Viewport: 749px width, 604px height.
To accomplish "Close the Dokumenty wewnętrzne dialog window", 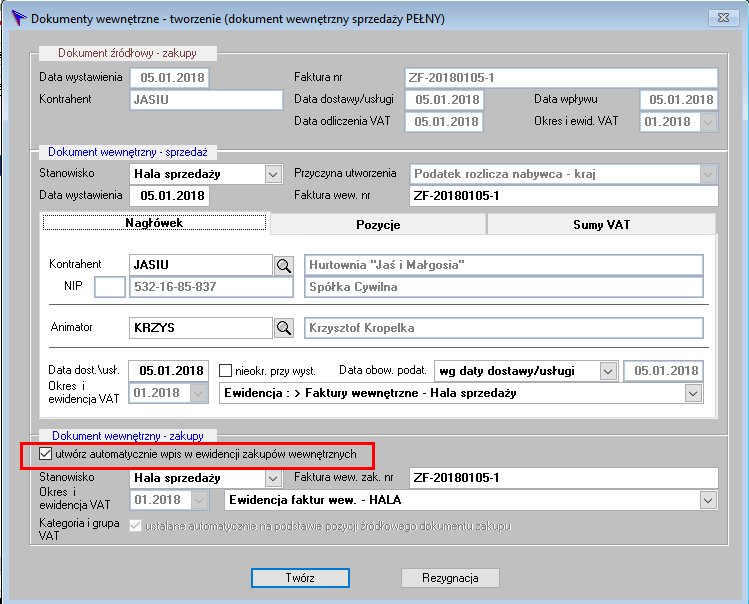I will 723,18.
